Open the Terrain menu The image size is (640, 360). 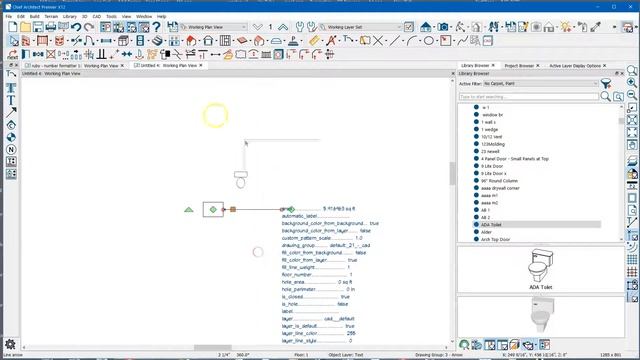point(51,16)
